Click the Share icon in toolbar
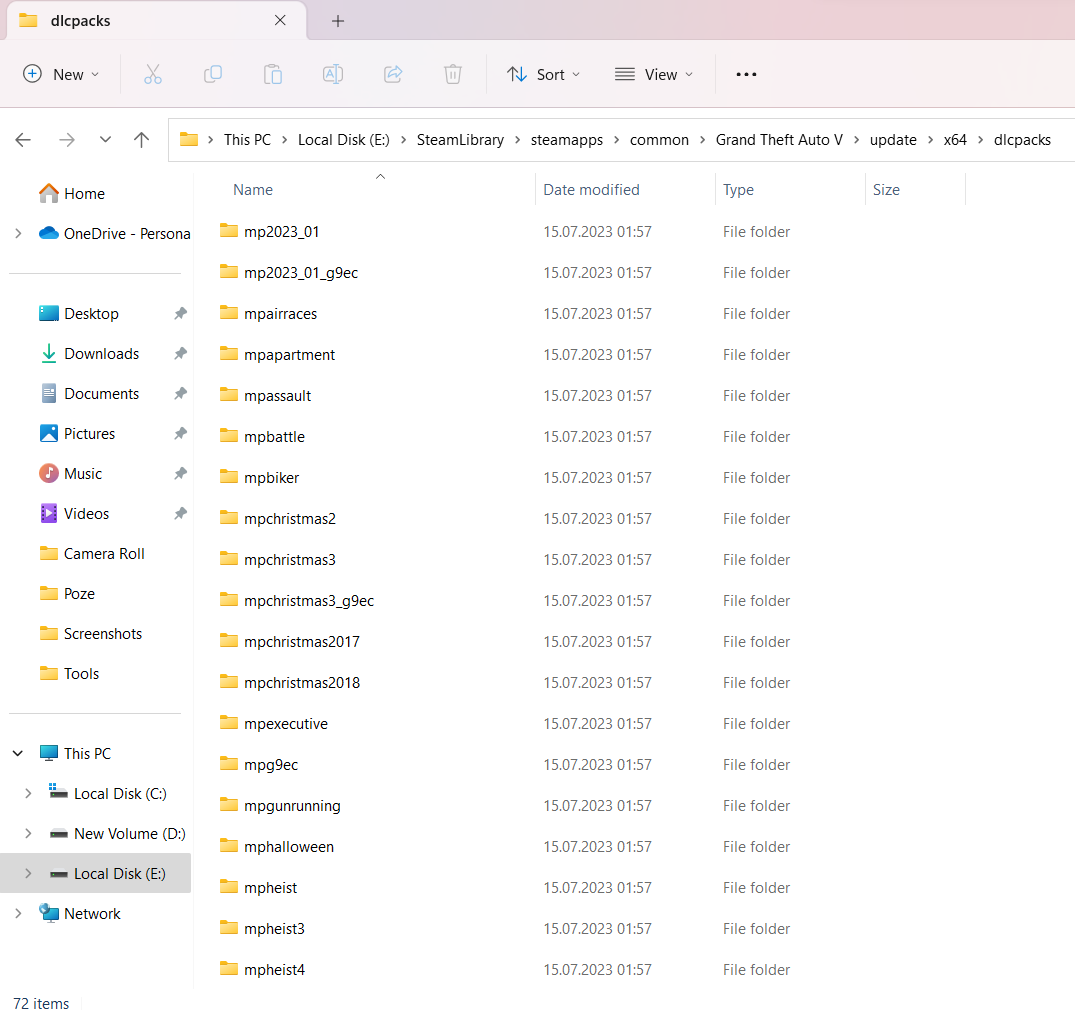Screen dimensions: 1075x1016 pyautogui.click(x=393, y=74)
